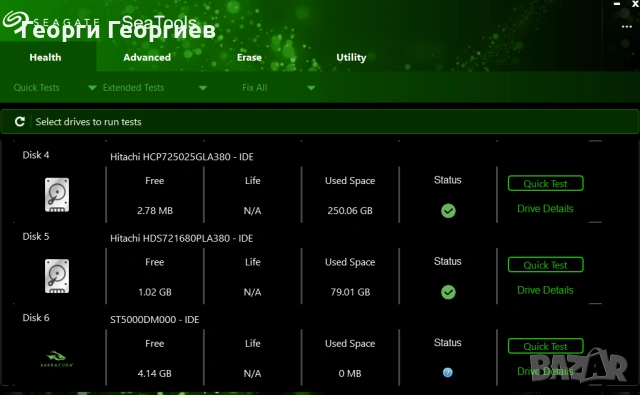The width and height of the screenshot is (640, 395).
Task: Click the Fix All label
Action: pyautogui.click(x=255, y=87)
